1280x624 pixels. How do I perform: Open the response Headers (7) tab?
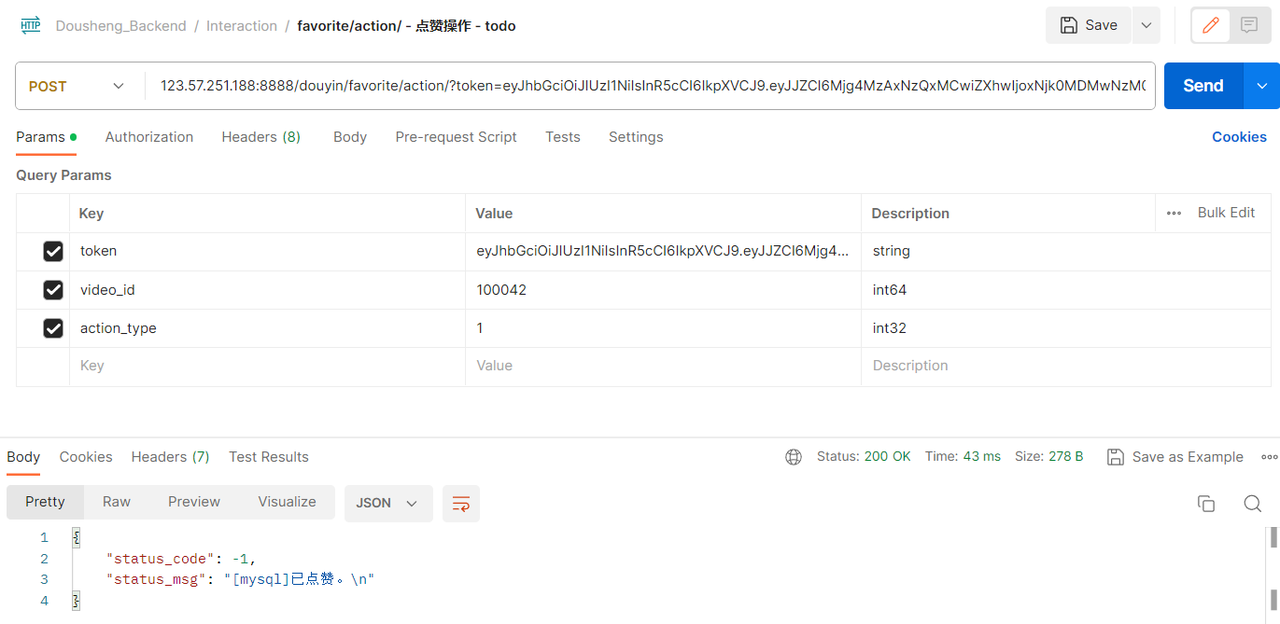pyautogui.click(x=170, y=457)
